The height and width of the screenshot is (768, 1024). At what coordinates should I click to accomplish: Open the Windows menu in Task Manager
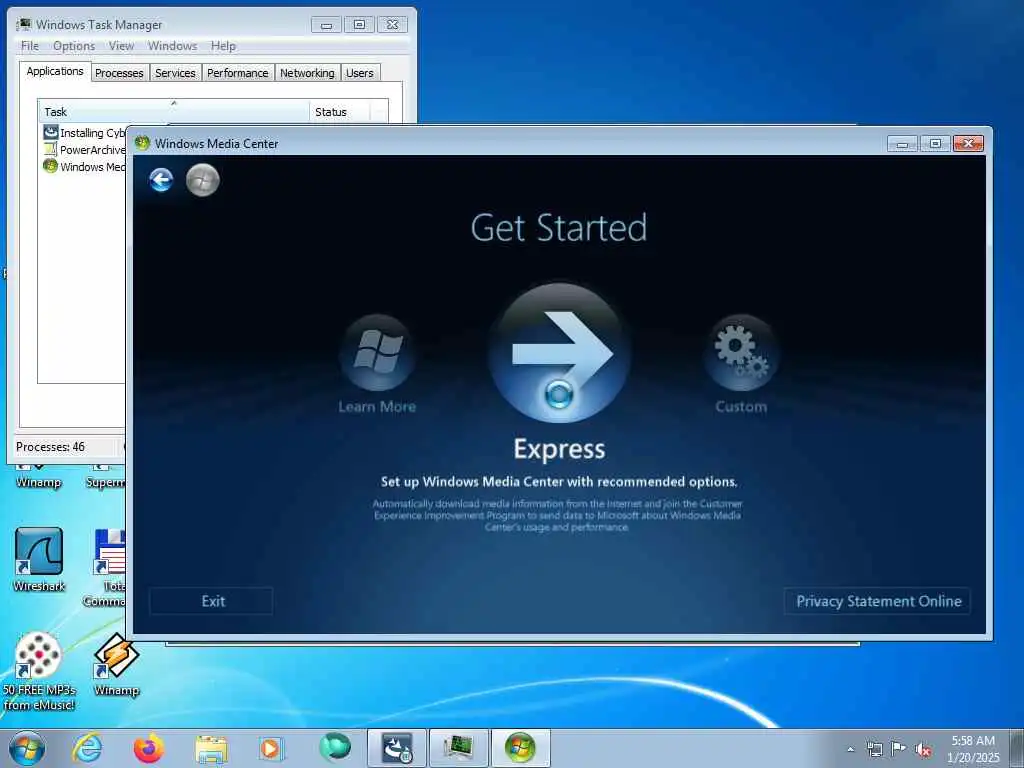(x=172, y=46)
